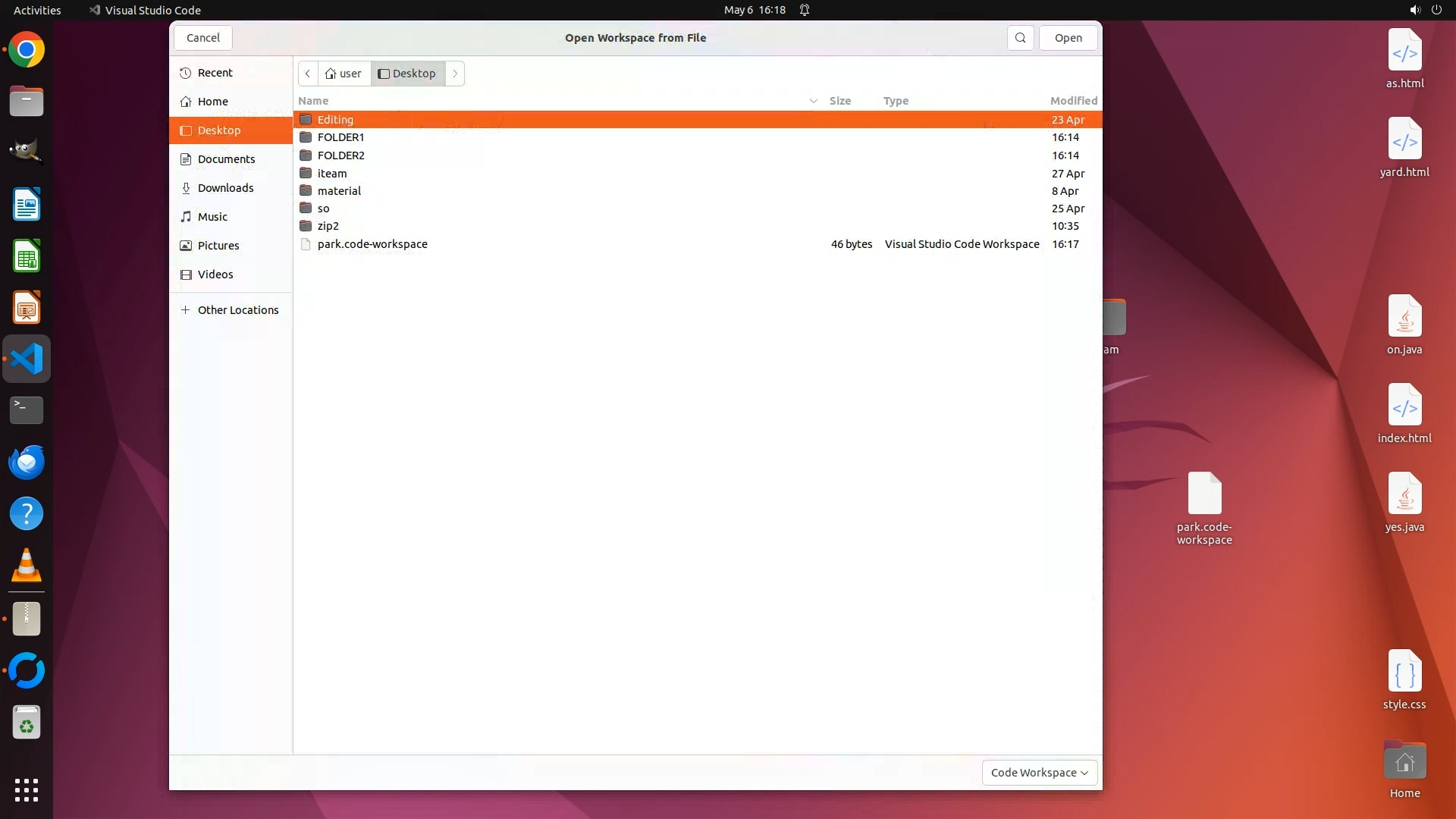Viewport: 1456px width, 819px height.
Task: Open the VLC media player dock icon
Action: click(27, 566)
